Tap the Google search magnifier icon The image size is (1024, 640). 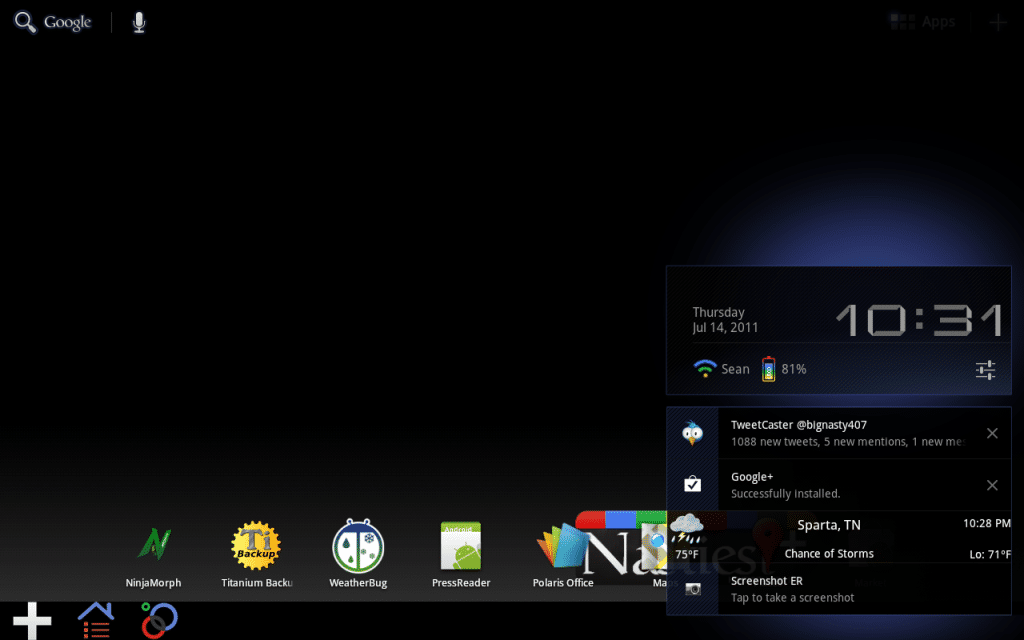click(x=25, y=22)
